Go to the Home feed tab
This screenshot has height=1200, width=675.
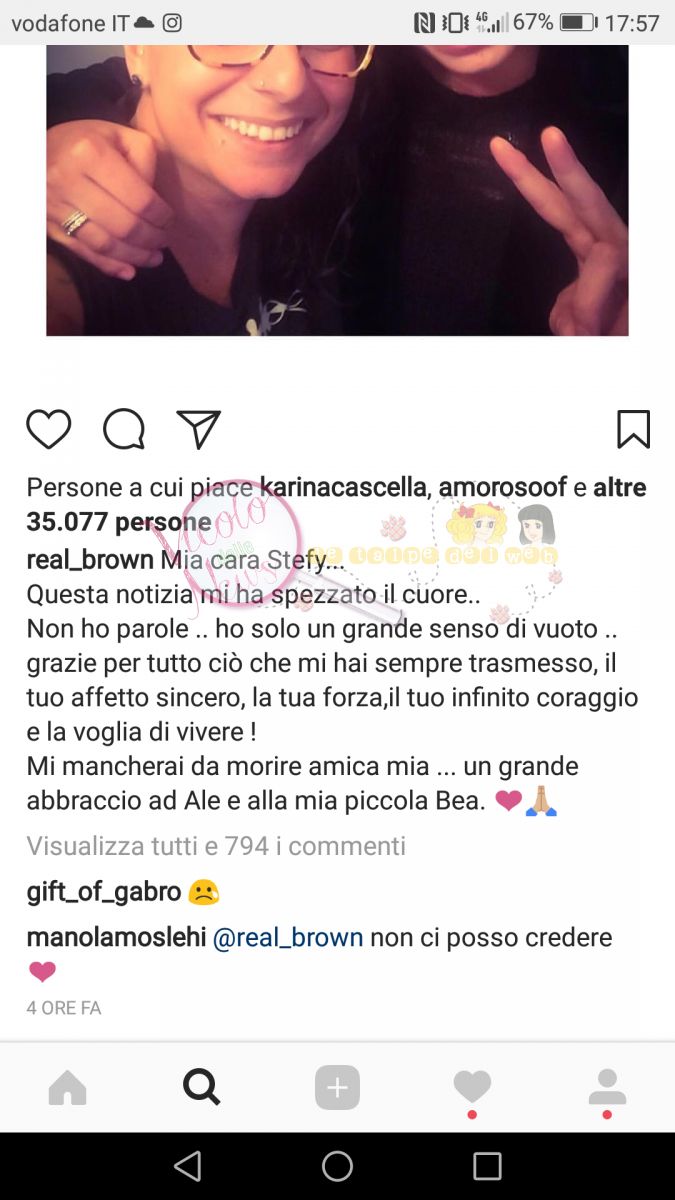pos(68,1088)
